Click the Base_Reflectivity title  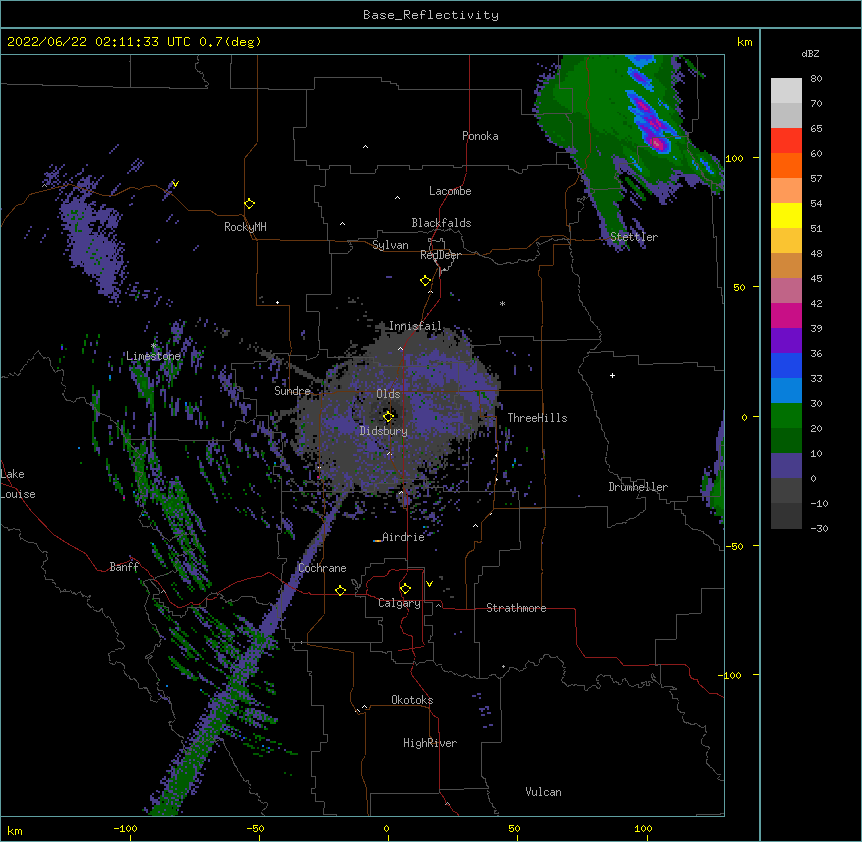point(431,15)
